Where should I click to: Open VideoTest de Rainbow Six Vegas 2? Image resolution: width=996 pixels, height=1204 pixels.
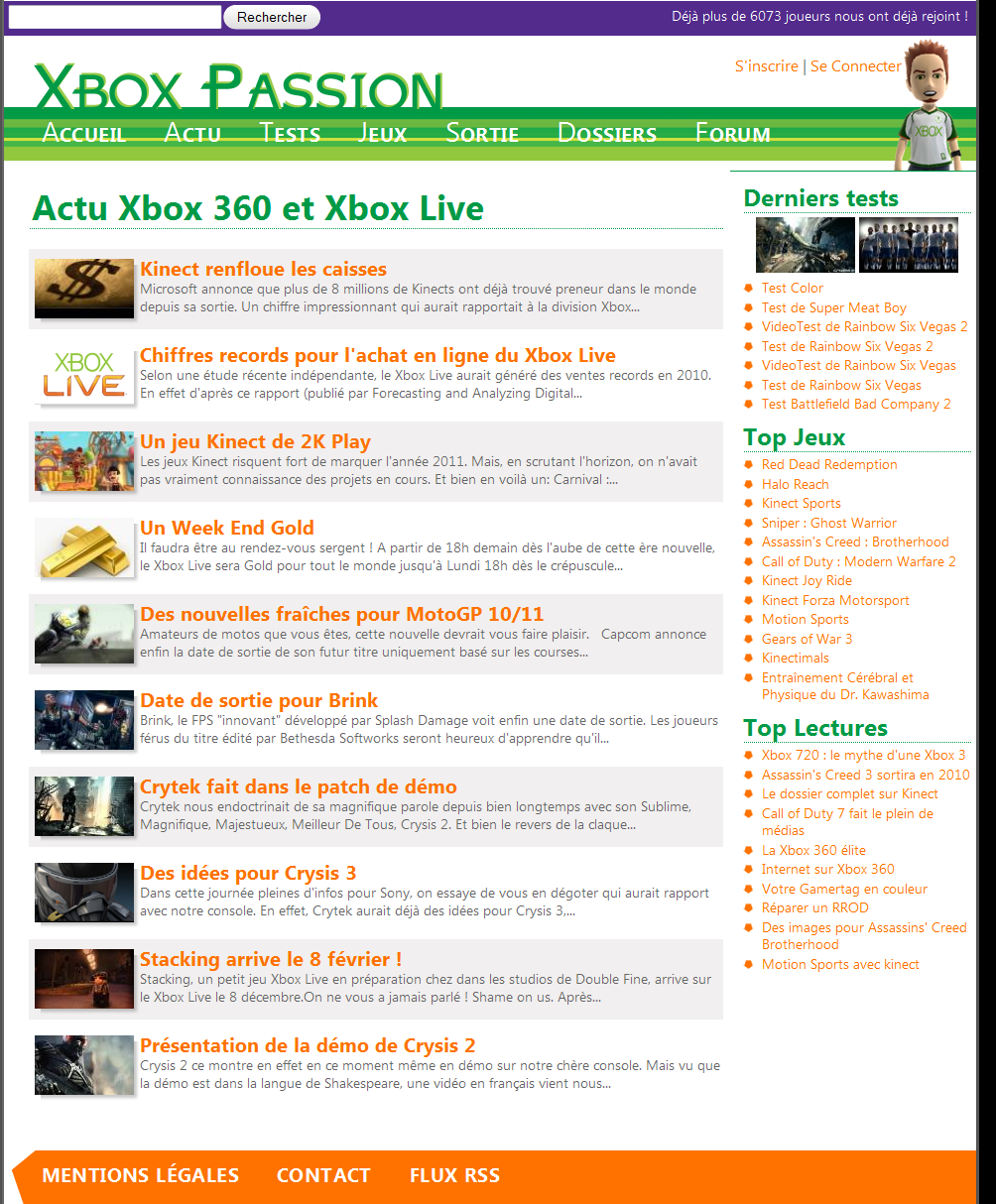point(864,326)
